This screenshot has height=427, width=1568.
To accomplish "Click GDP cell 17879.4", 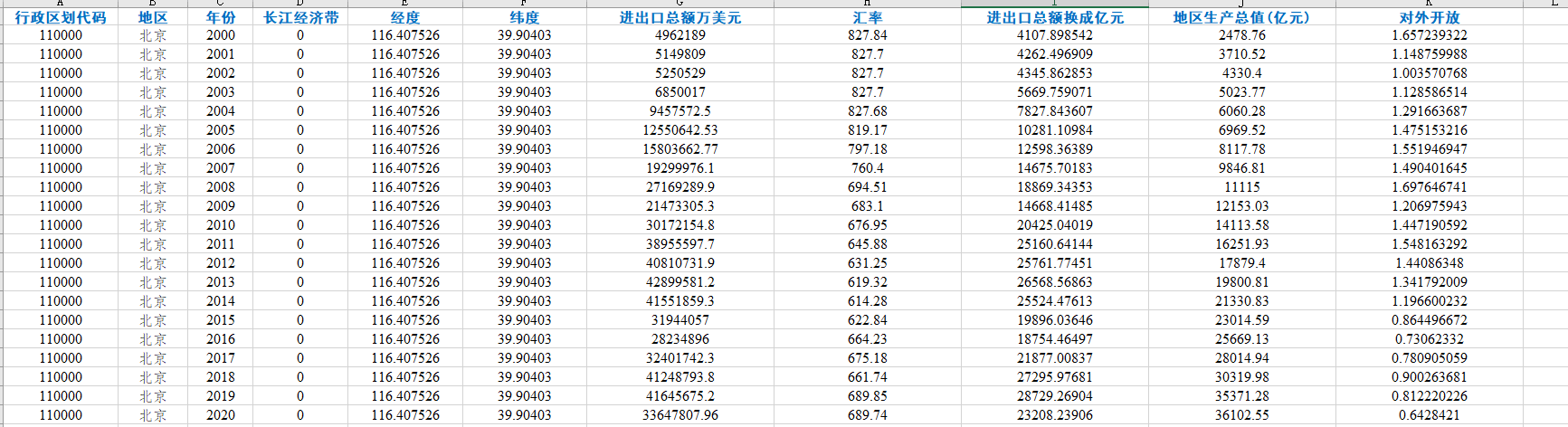I will [x=1242, y=263].
